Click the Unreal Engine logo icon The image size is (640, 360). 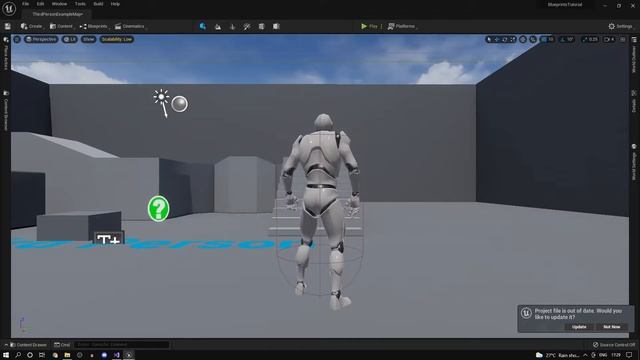point(9,8)
